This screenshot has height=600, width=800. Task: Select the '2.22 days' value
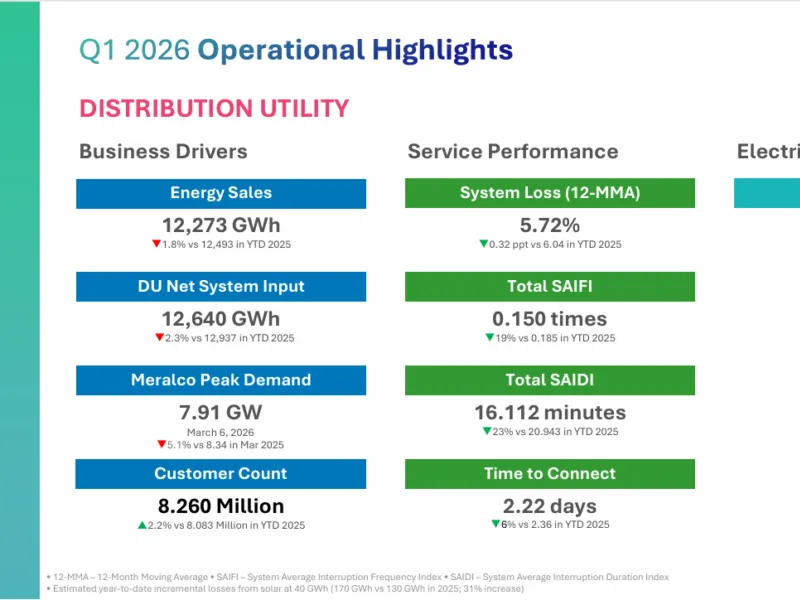point(550,506)
